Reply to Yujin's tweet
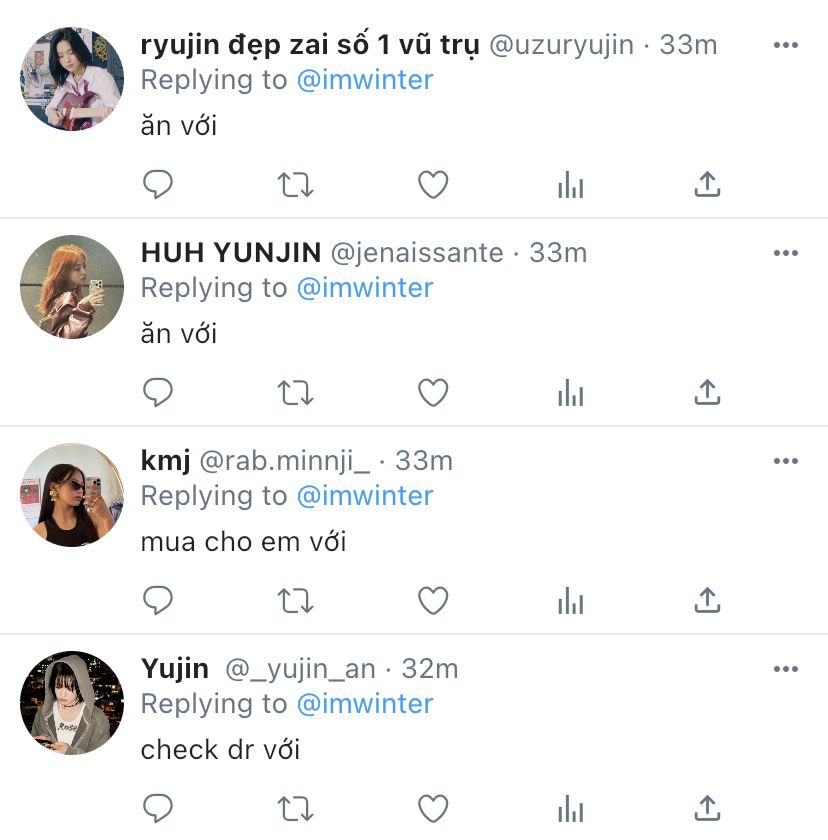The image size is (828, 840). coord(158,808)
